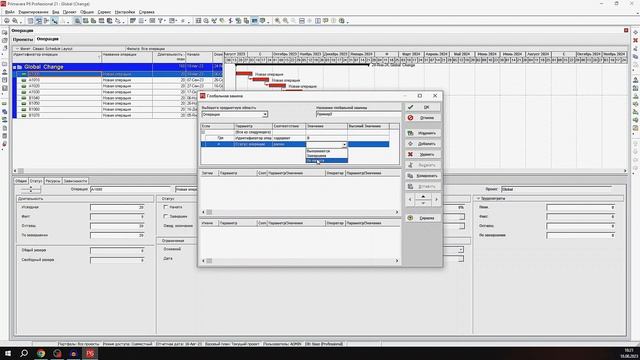The height and width of the screenshot is (360, 640).
Task: Click the Zoom Out magnifier toolbar icon
Action: (286, 21)
